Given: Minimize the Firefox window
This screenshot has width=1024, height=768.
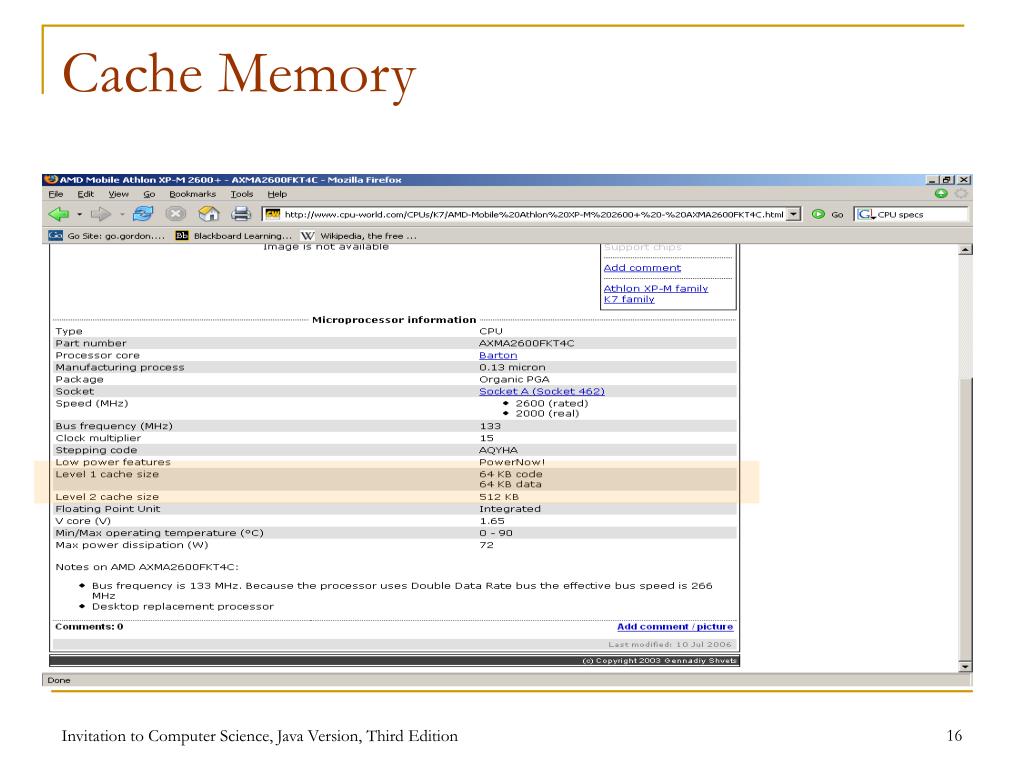Looking at the screenshot, I should [x=932, y=180].
